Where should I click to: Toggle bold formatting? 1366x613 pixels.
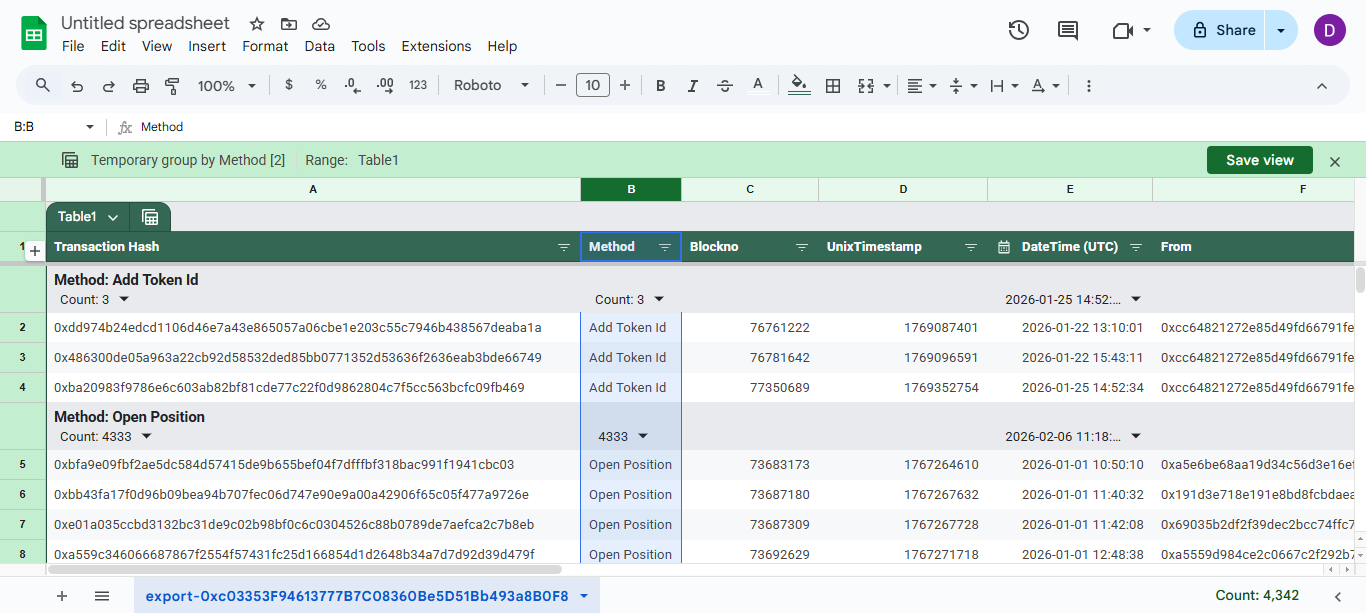point(660,85)
